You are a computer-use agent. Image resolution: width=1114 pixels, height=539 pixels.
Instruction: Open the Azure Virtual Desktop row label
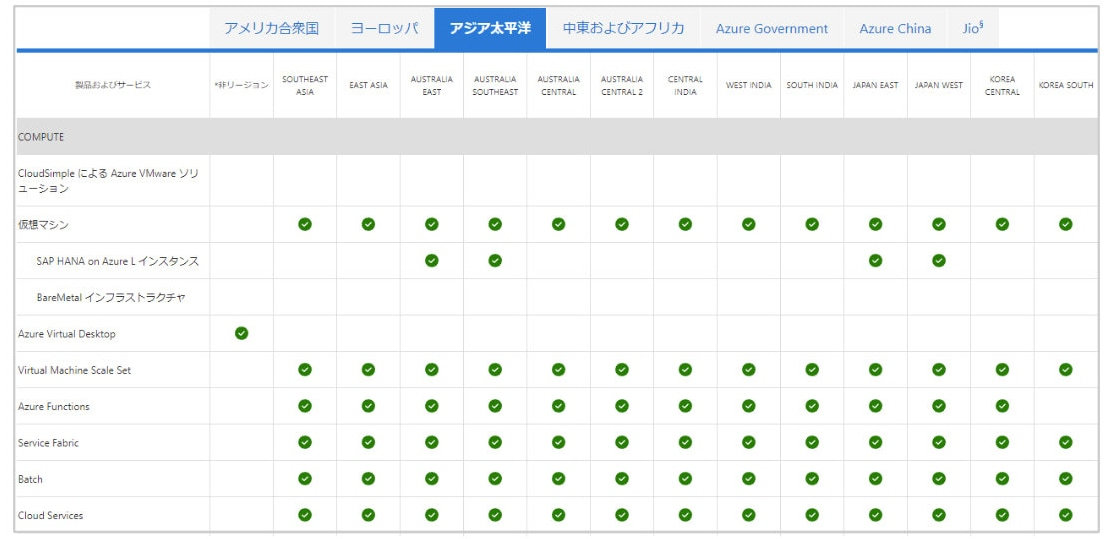click(67, 334)
